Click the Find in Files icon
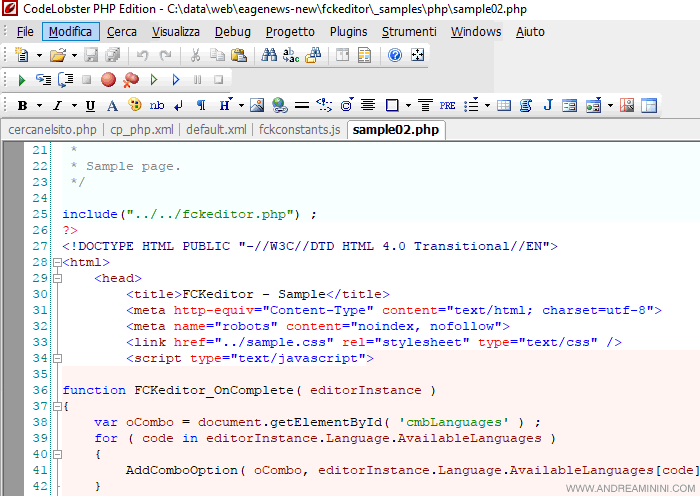Viewport: 700px width, 496px height. (313, 55)
